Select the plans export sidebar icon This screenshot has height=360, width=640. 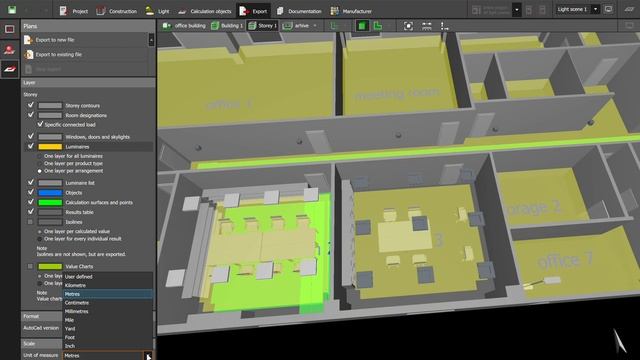(9, 69)
